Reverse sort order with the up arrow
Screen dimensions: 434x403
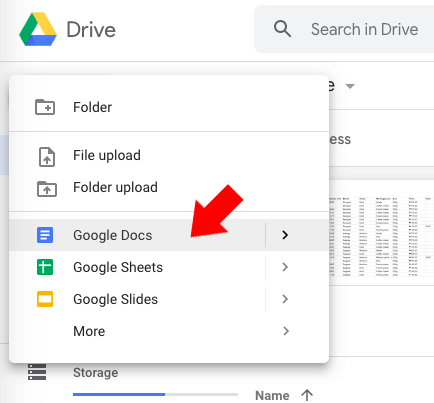coord(307,395)
